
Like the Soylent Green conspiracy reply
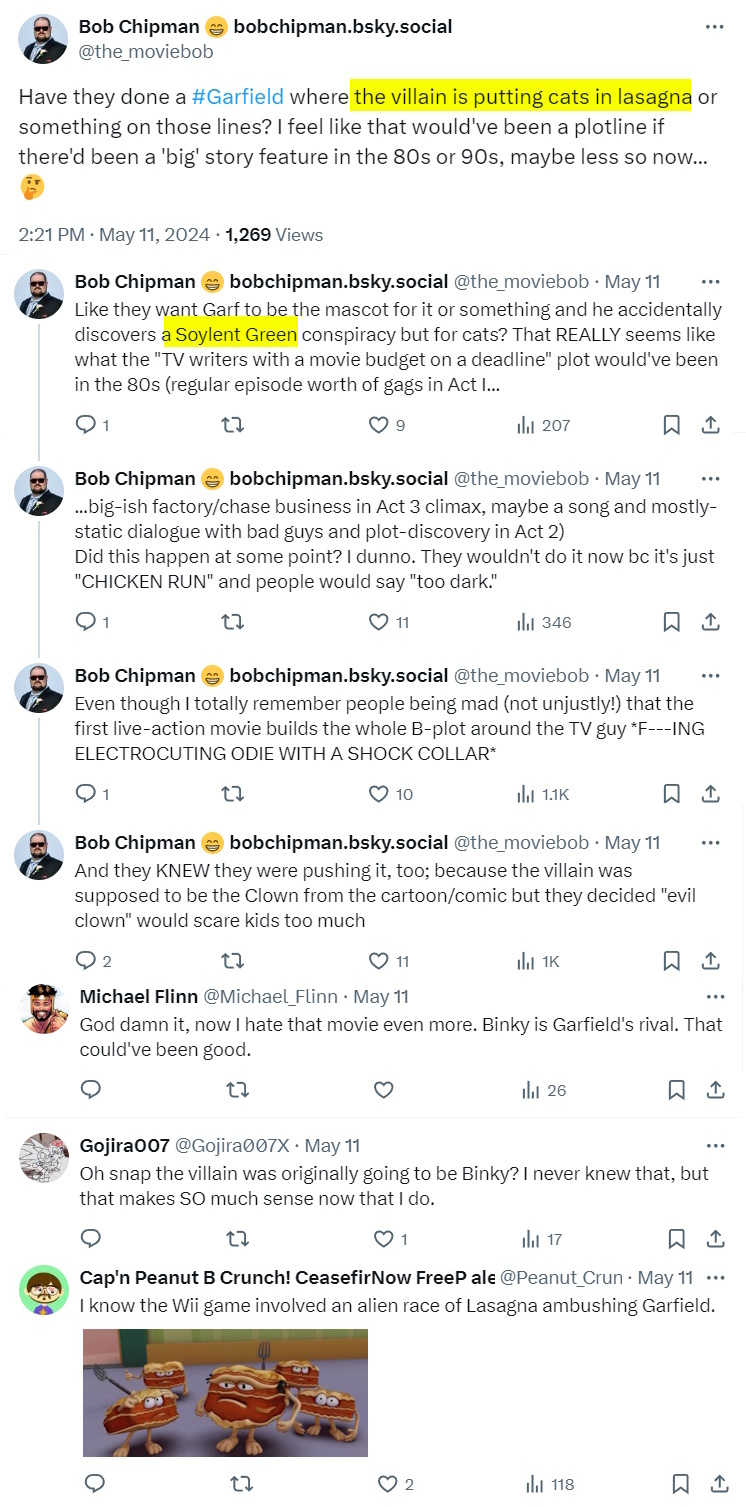(x=379, y=425)
